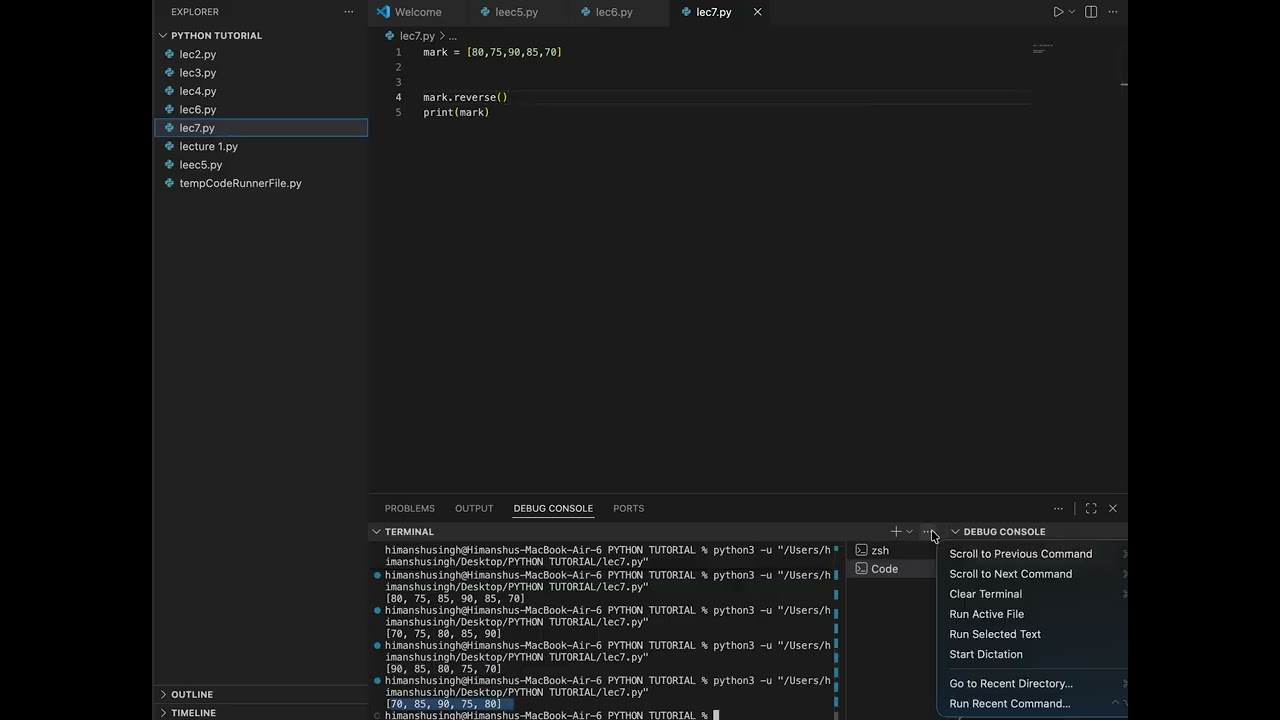Choose Start Dictation in menu
This screenshot has height=720, width=1280.
tap(986, 654)
